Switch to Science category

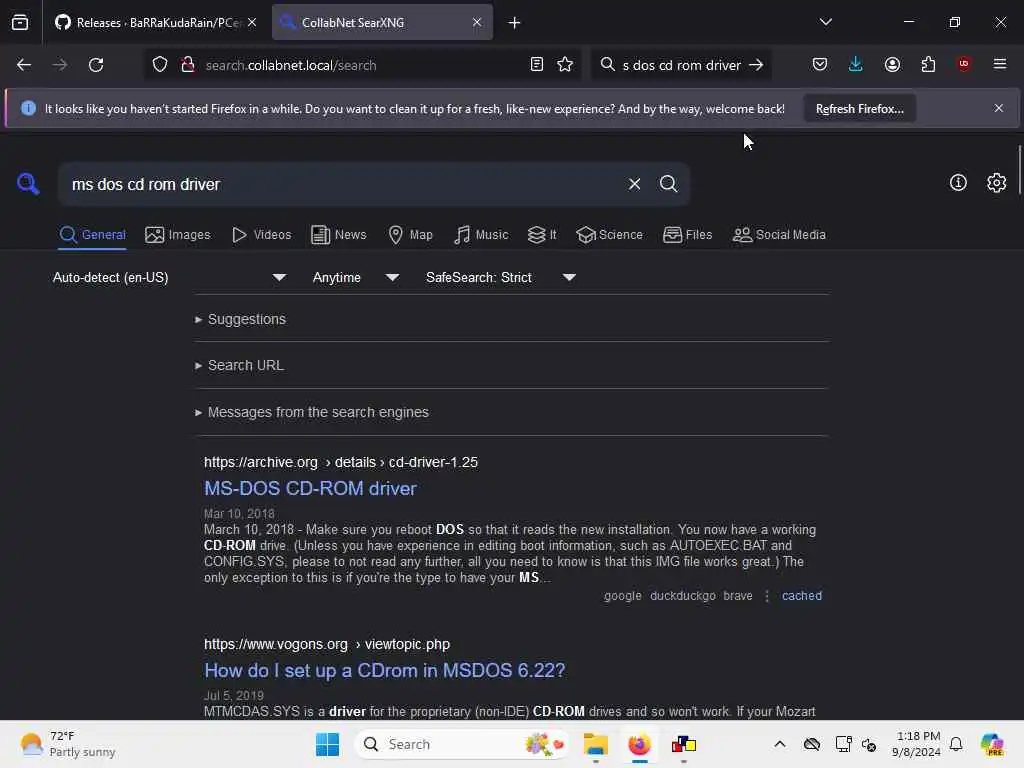609,234
